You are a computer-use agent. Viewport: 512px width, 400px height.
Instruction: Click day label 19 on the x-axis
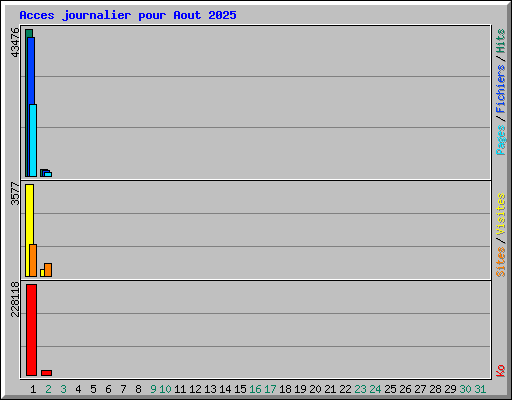(300, 389)
